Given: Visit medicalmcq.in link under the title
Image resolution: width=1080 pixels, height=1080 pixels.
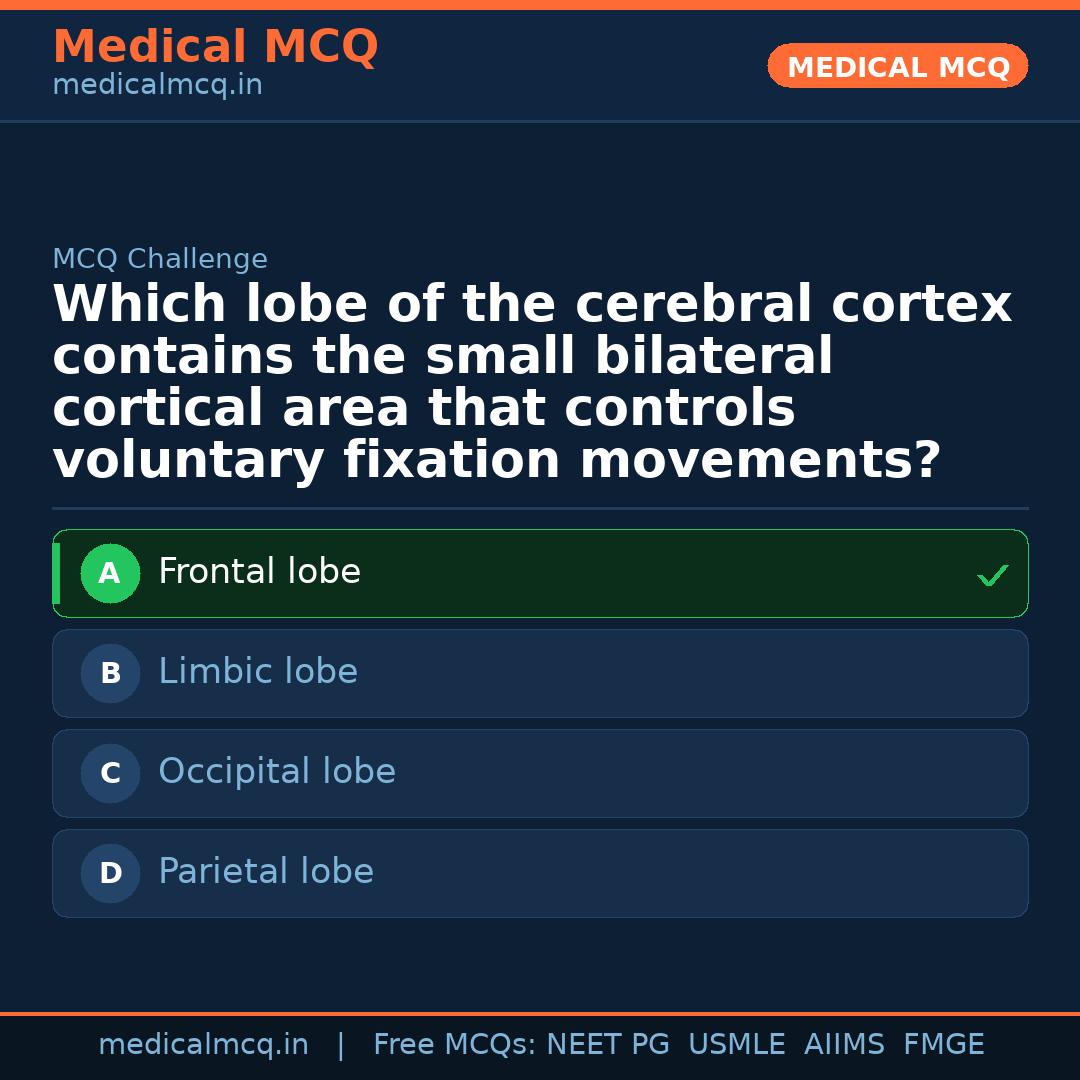Looking at the screenshot, I should [157, 86].
